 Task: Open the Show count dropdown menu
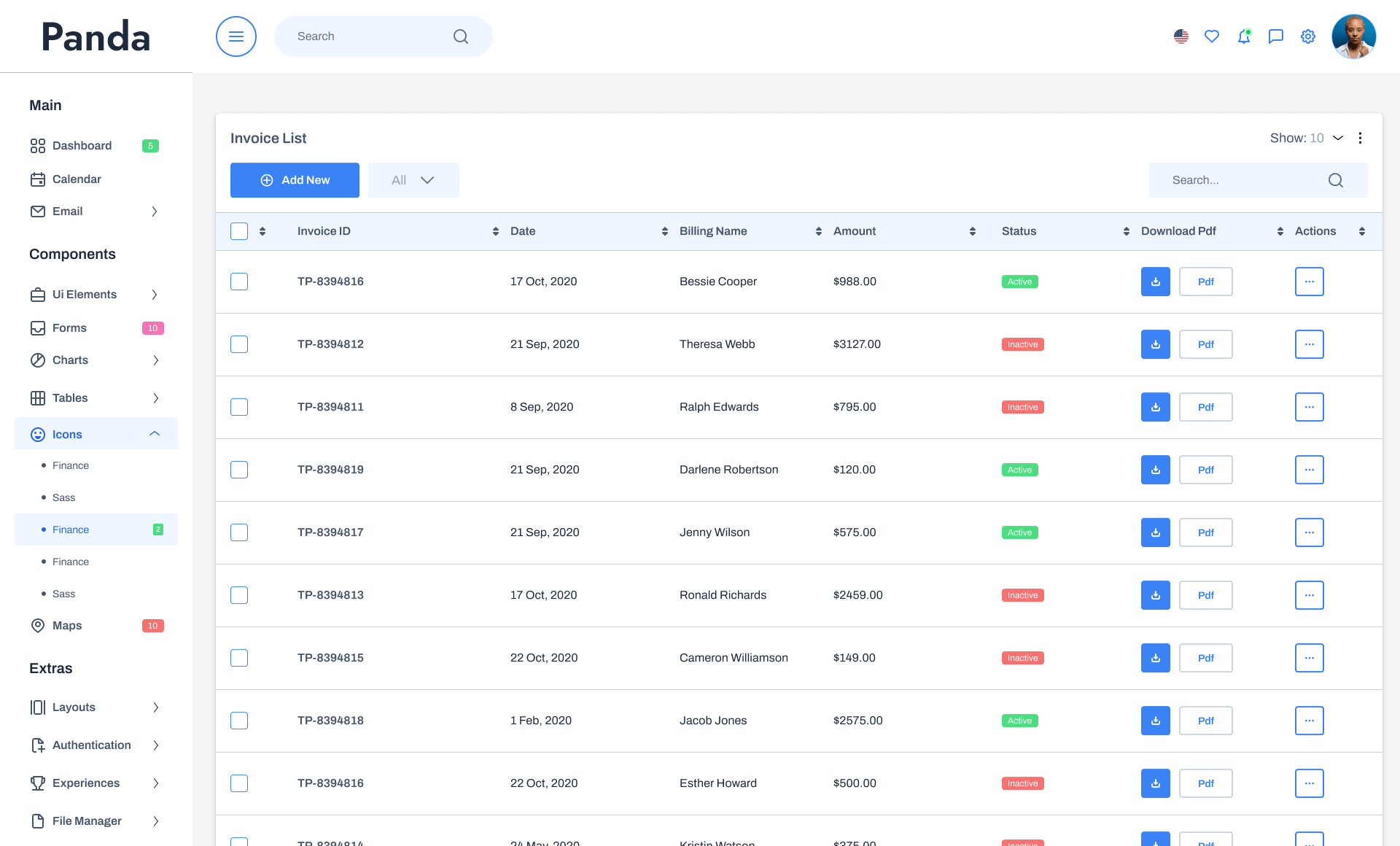point(1338,138)
